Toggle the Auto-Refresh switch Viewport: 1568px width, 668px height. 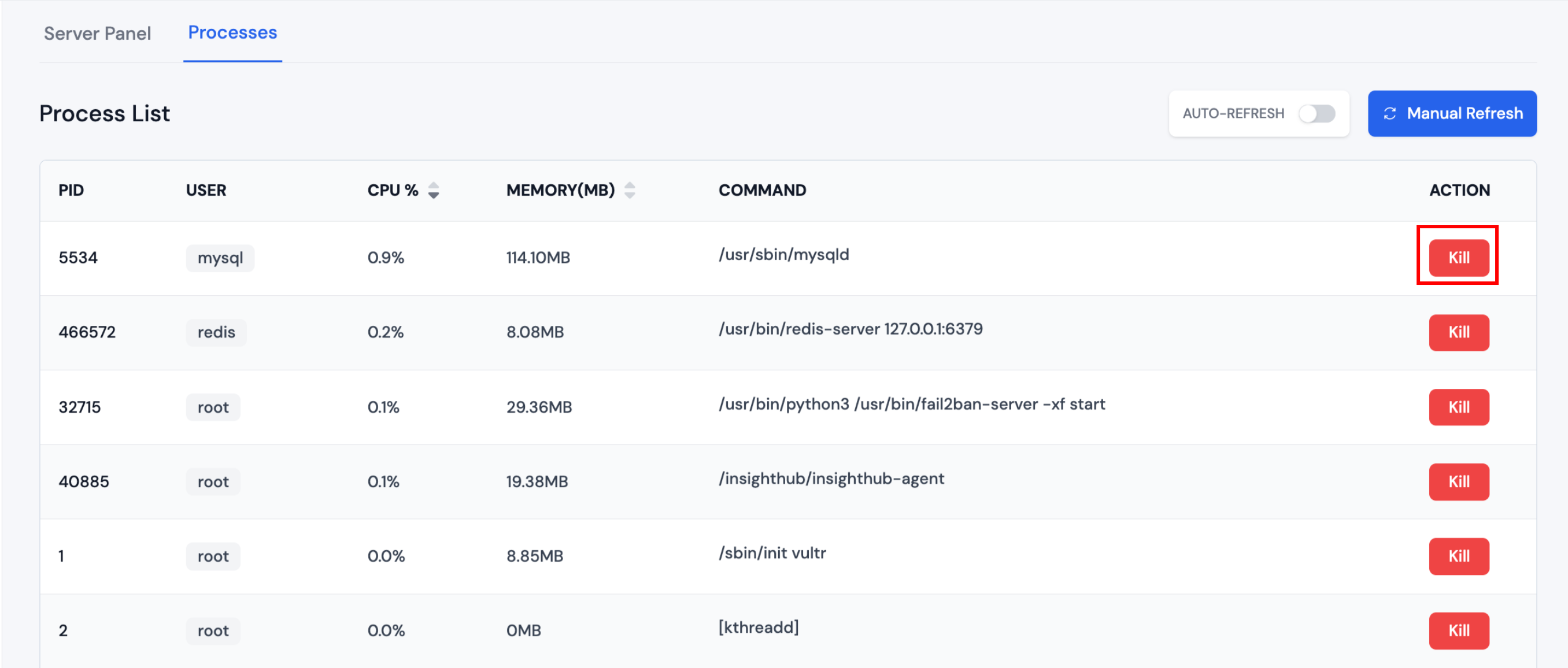point(1316,113)
